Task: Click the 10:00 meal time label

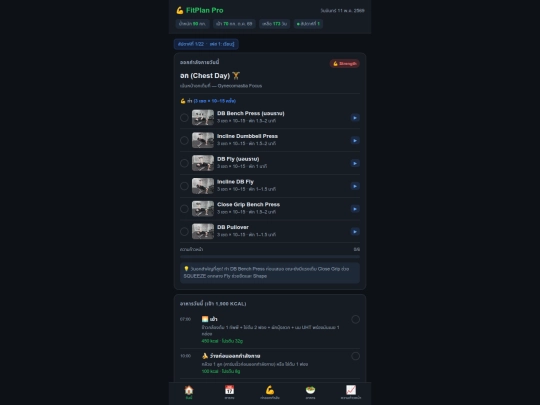Action: tap(185, 356)
